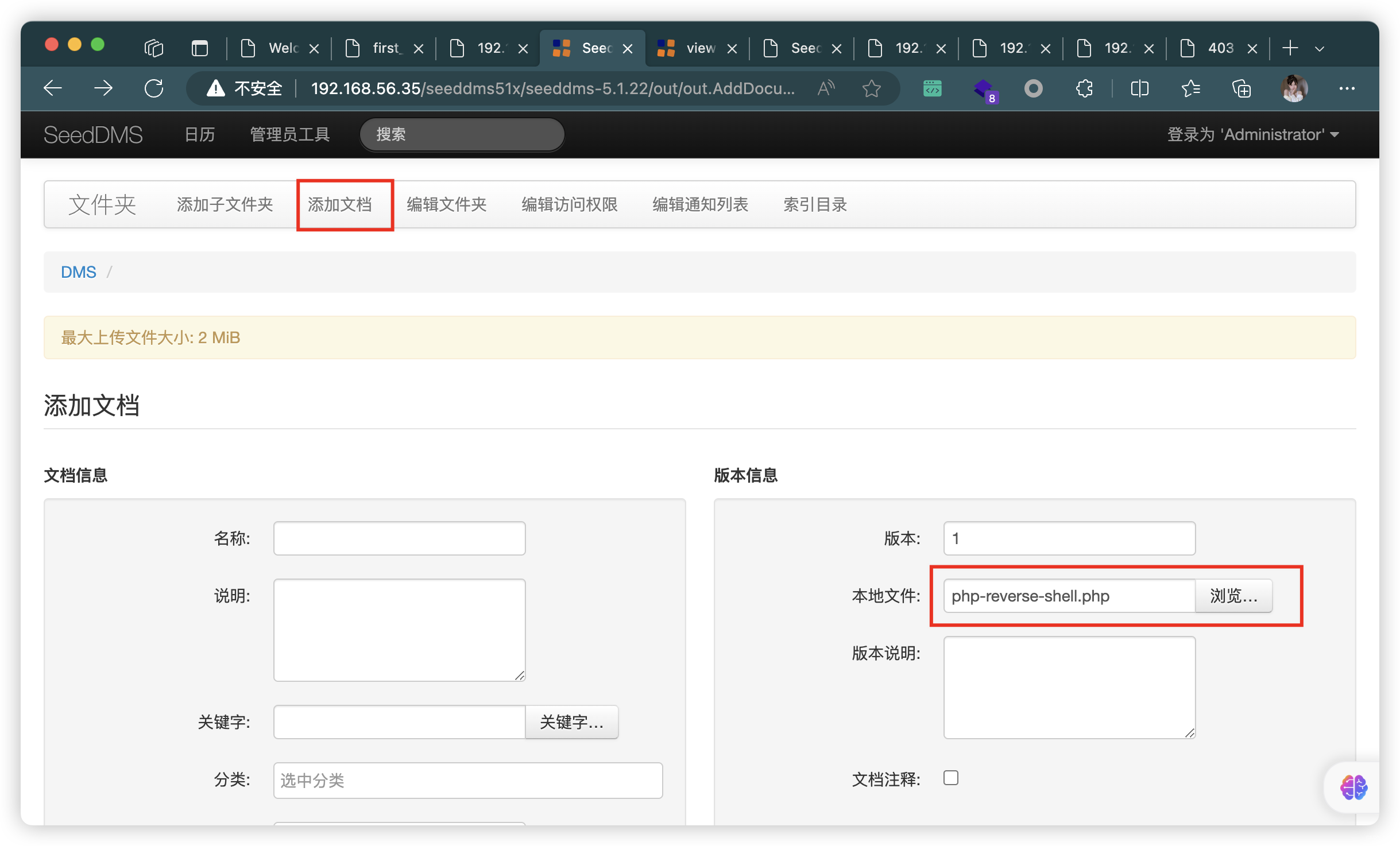Switch to the 'first_' tab
This screenshot has width=1400, height=846.
(x=382, y=48)
